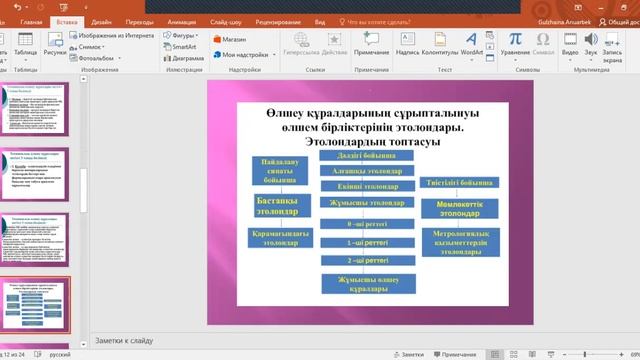Click start-from-beginning icon in quick access toolbar

point(63,7)
